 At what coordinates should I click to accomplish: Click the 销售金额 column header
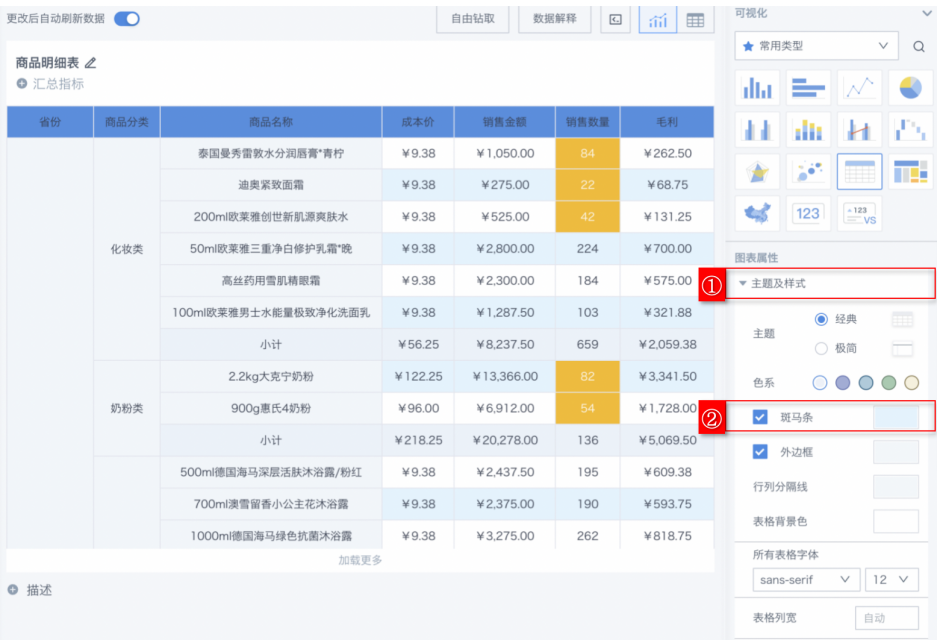click(x=504, y=122)
